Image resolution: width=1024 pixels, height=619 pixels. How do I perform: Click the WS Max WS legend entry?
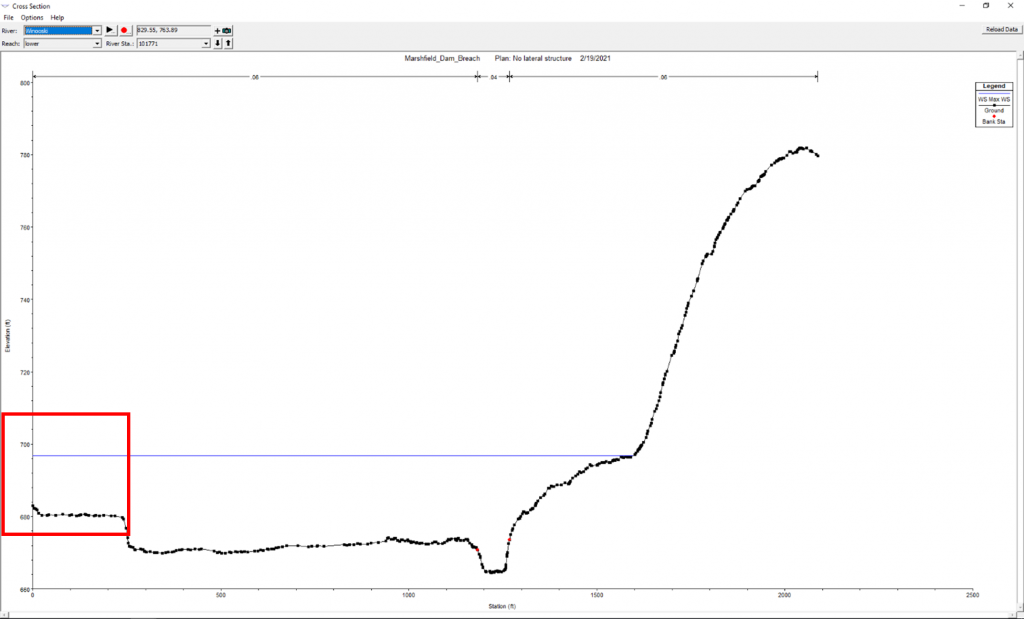[x=993, y=99]
